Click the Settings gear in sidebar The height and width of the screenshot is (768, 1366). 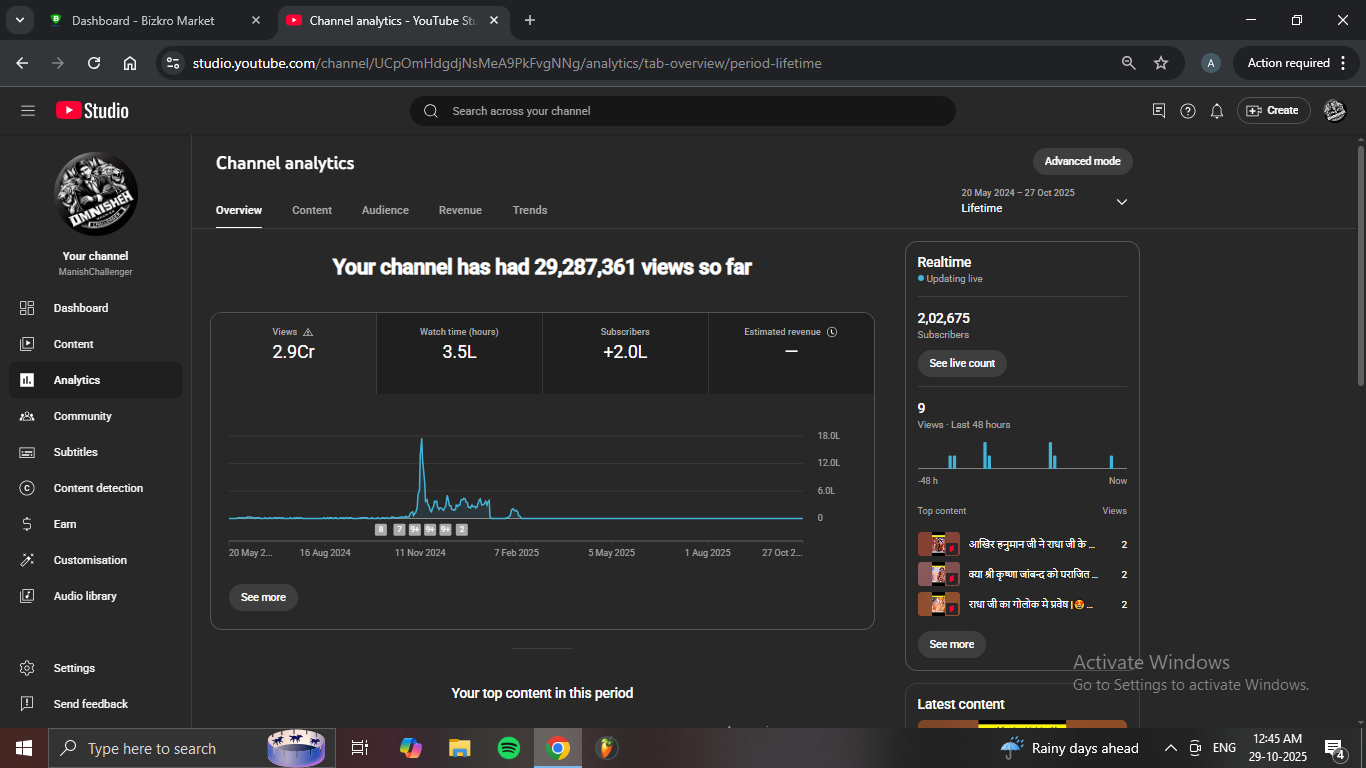click(x=28, y=668)
